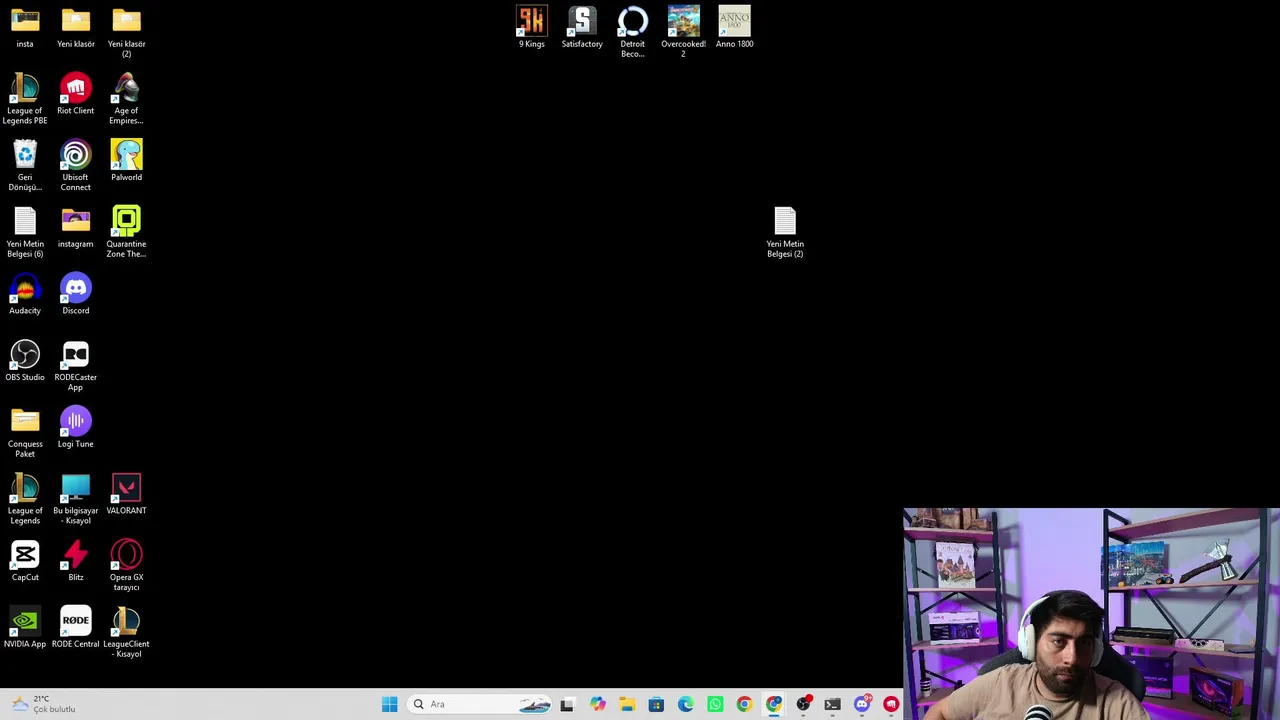Select the Anno 1800 game shortcut
The width and height of the screenshot is (1280, 720).
point(734,28)
